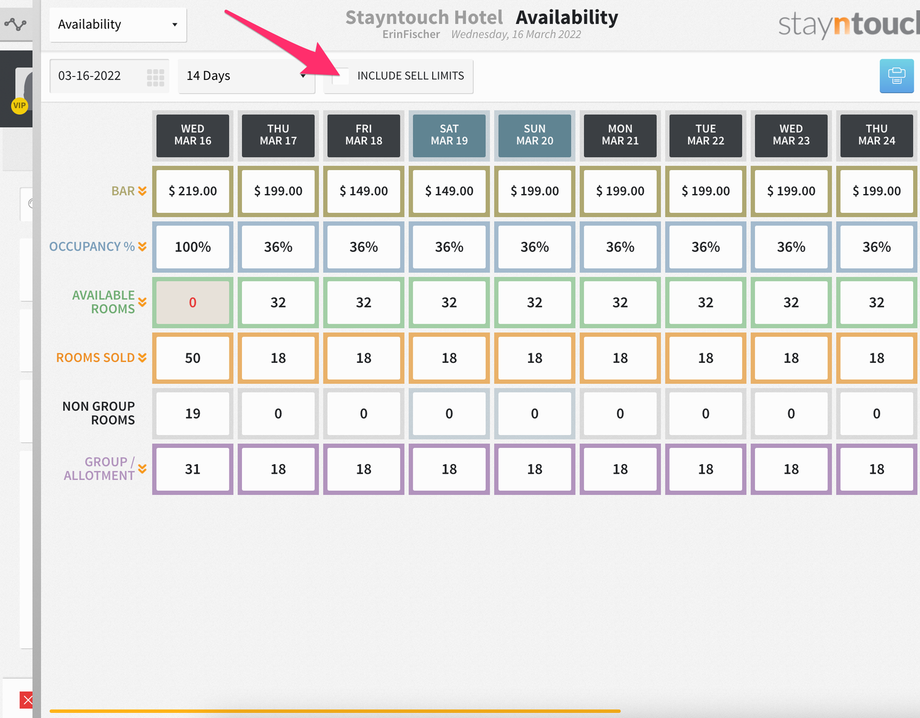Click the Stayntouch Hotel title
The height and width of the screenshot is (718, 920).
pyautogui.click(x=424, y=18)
